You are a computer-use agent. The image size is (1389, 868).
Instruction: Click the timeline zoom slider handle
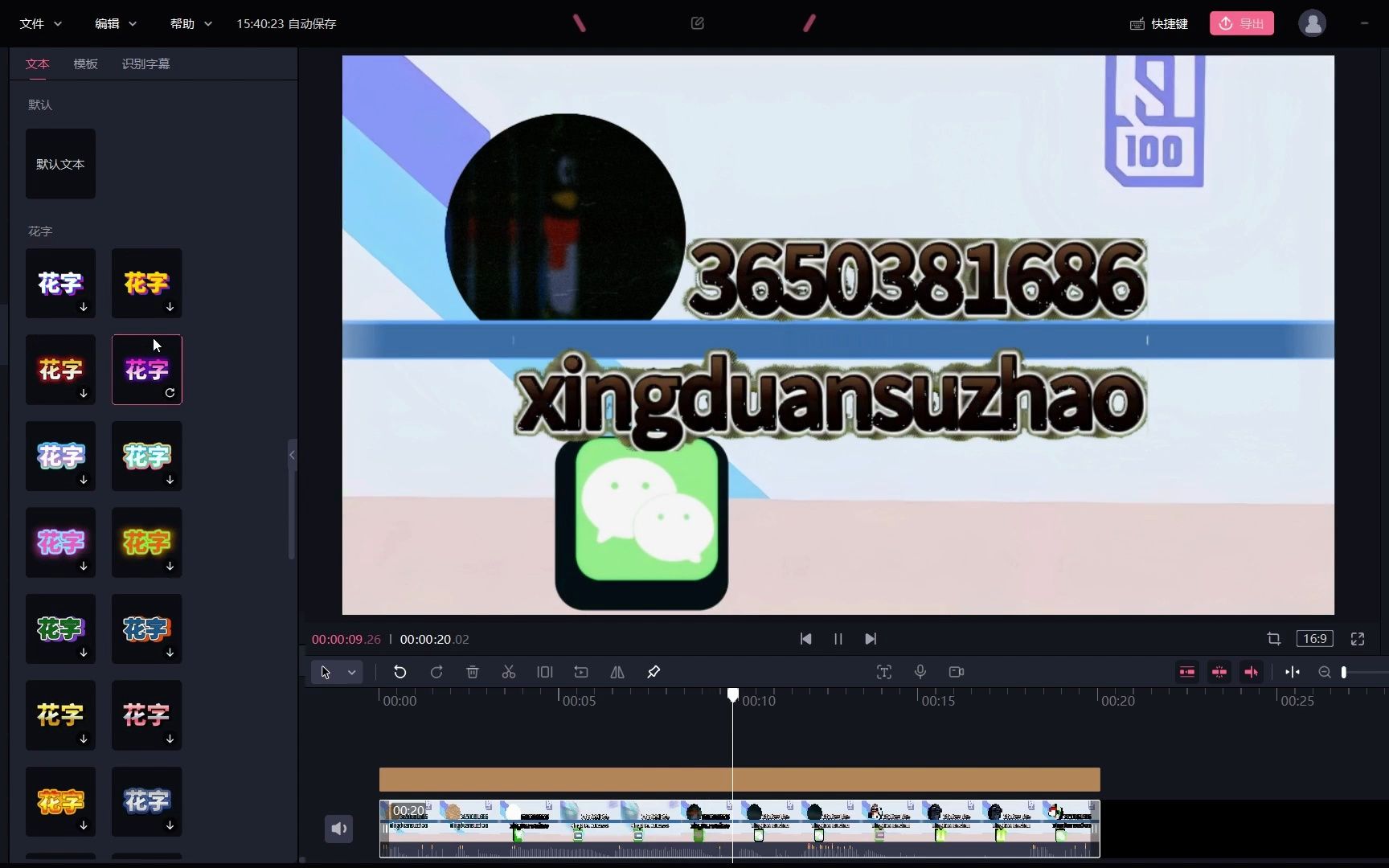pos(1343,672)
